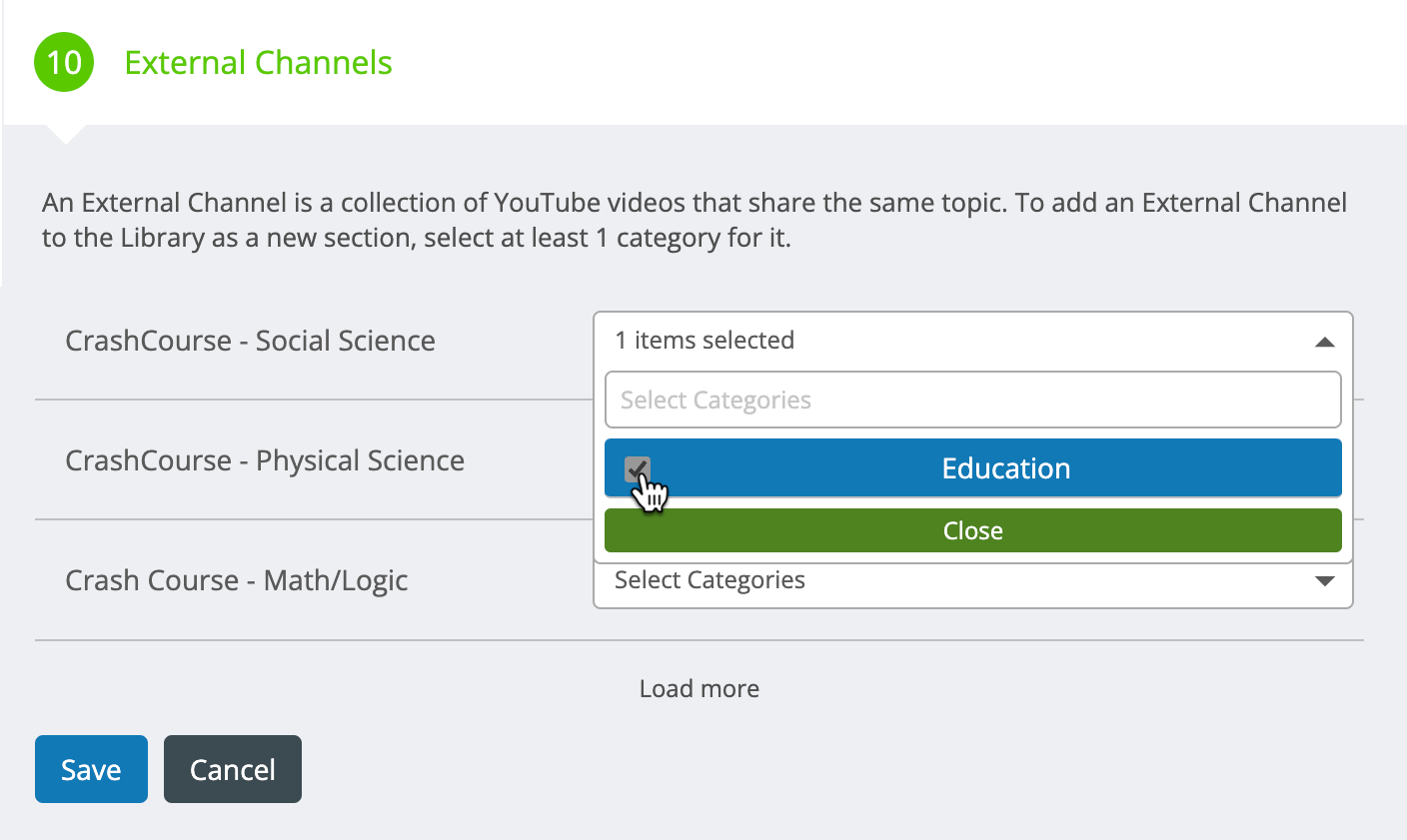Expand Math/Logic Select Categories dropdown arrow
The height and width of the screenshot is (840, 1407).
[1325, 581]
